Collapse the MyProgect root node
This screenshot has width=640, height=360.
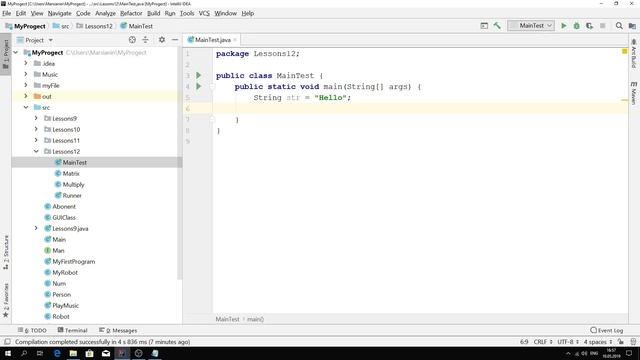point(16,53)
